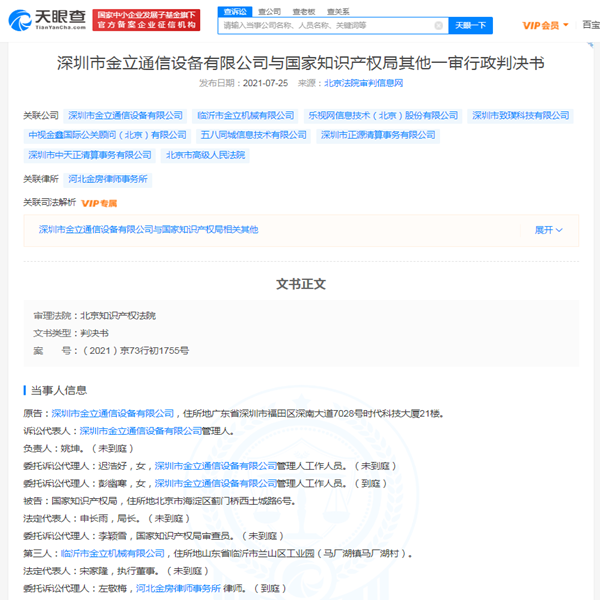Screen dimensions: 600x600
Task: Click court name 北京知识产权法院
Action: click(118, 316)
